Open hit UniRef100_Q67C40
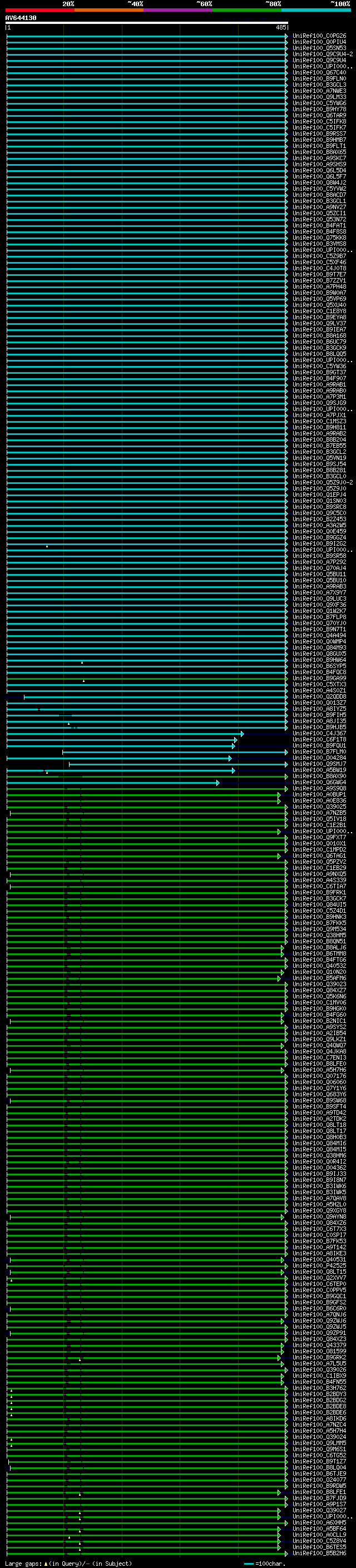356x1568 pixels. [x=319, y=72]
